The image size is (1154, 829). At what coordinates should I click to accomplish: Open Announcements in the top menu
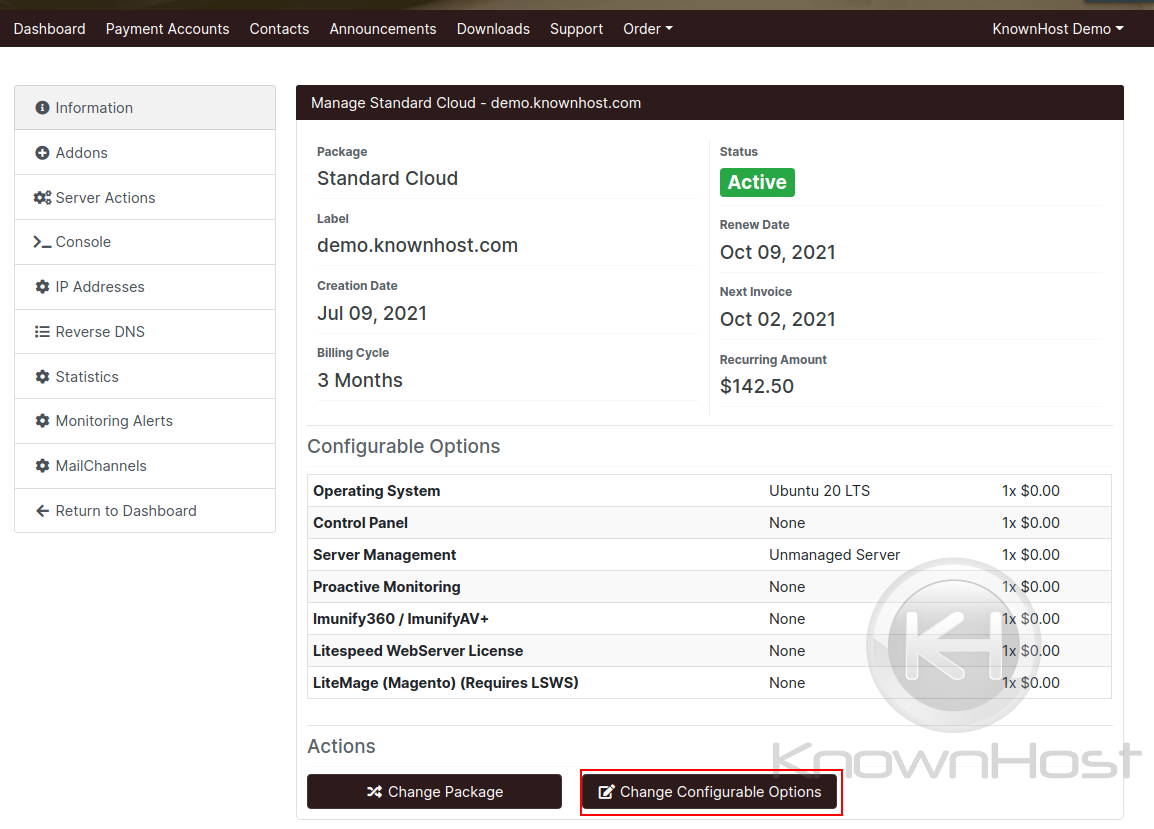(383, 29)
